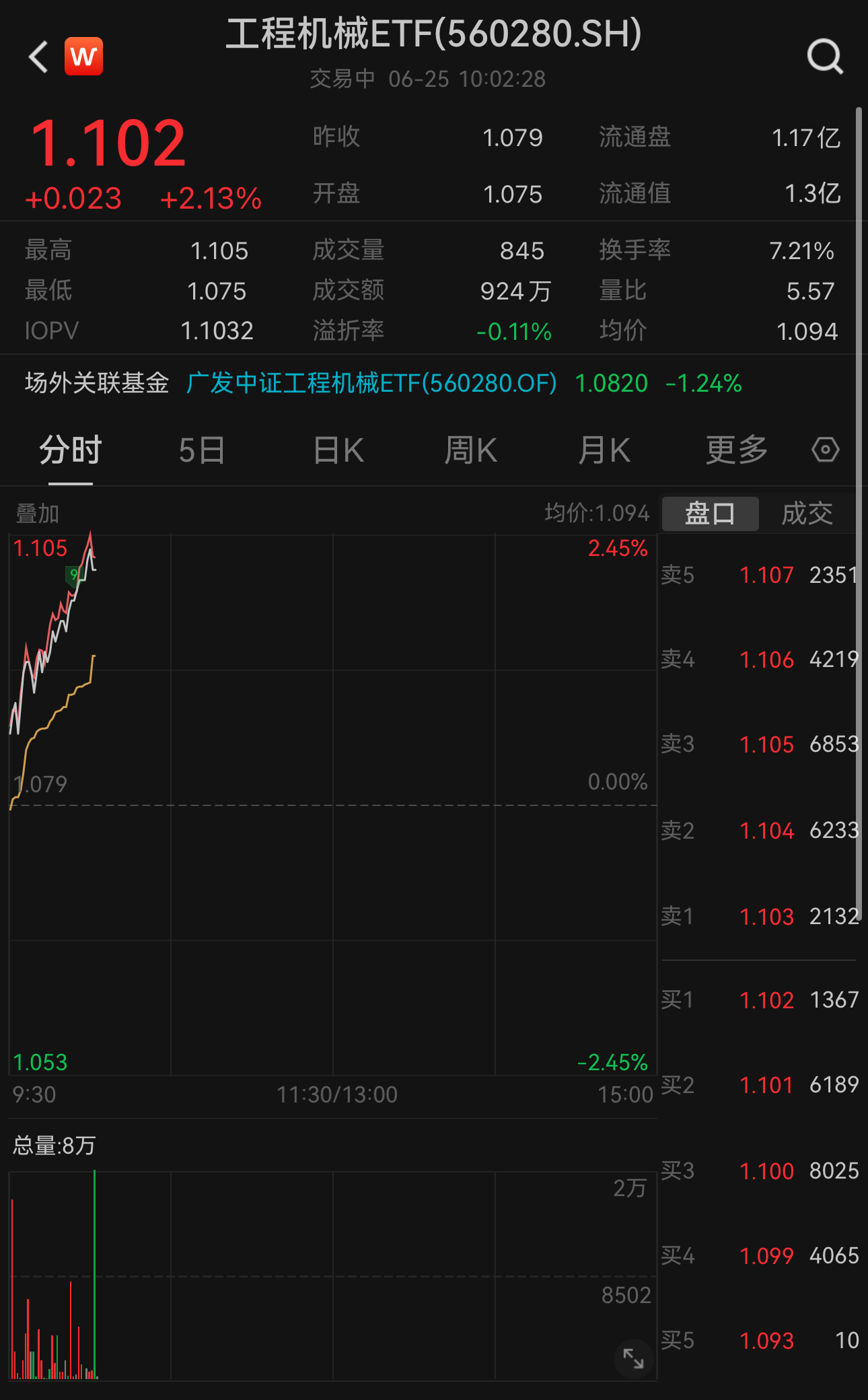Tap the 换手率 7.21% value

[801, 251]
